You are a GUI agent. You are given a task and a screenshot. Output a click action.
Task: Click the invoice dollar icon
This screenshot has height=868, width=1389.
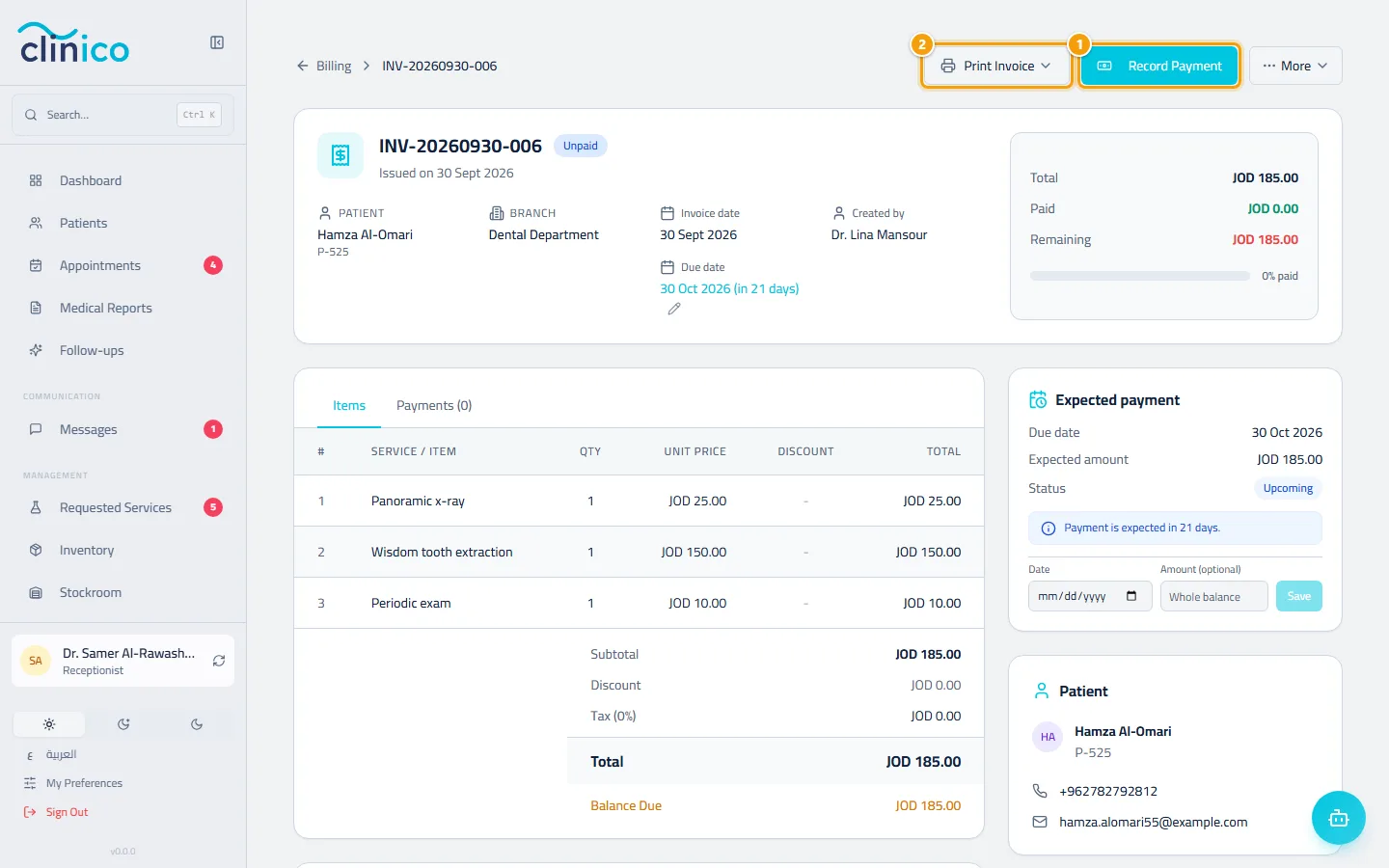point(340,155)
